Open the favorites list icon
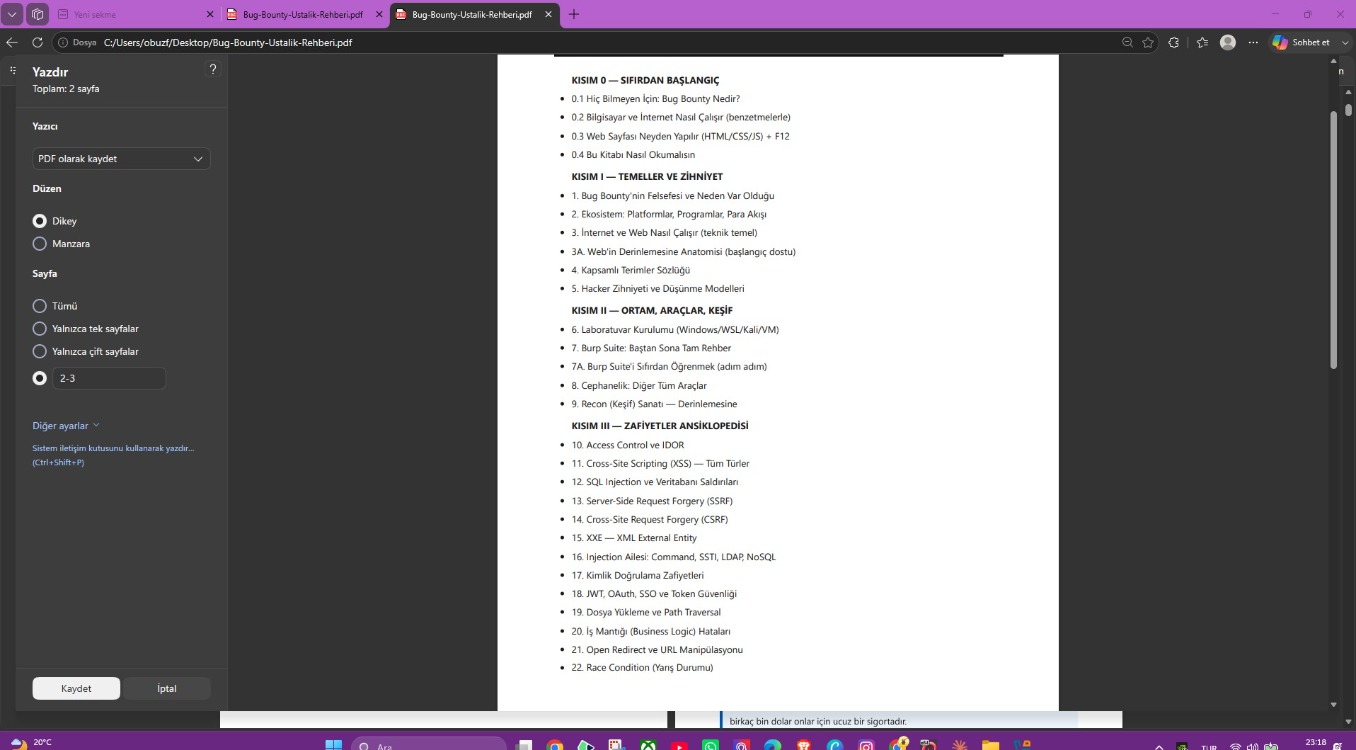 click(1202, 43)
